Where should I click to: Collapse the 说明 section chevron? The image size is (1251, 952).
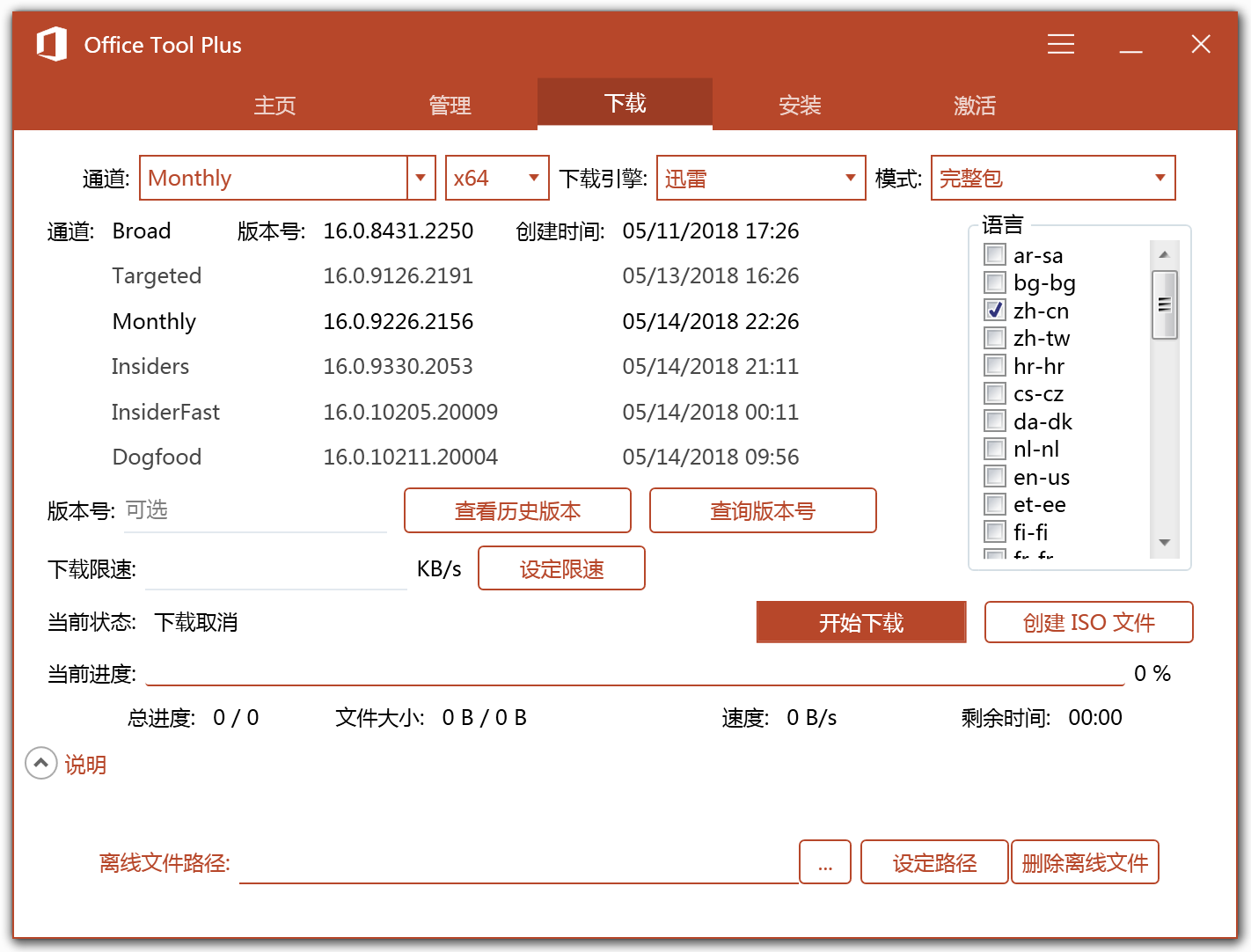40,763
